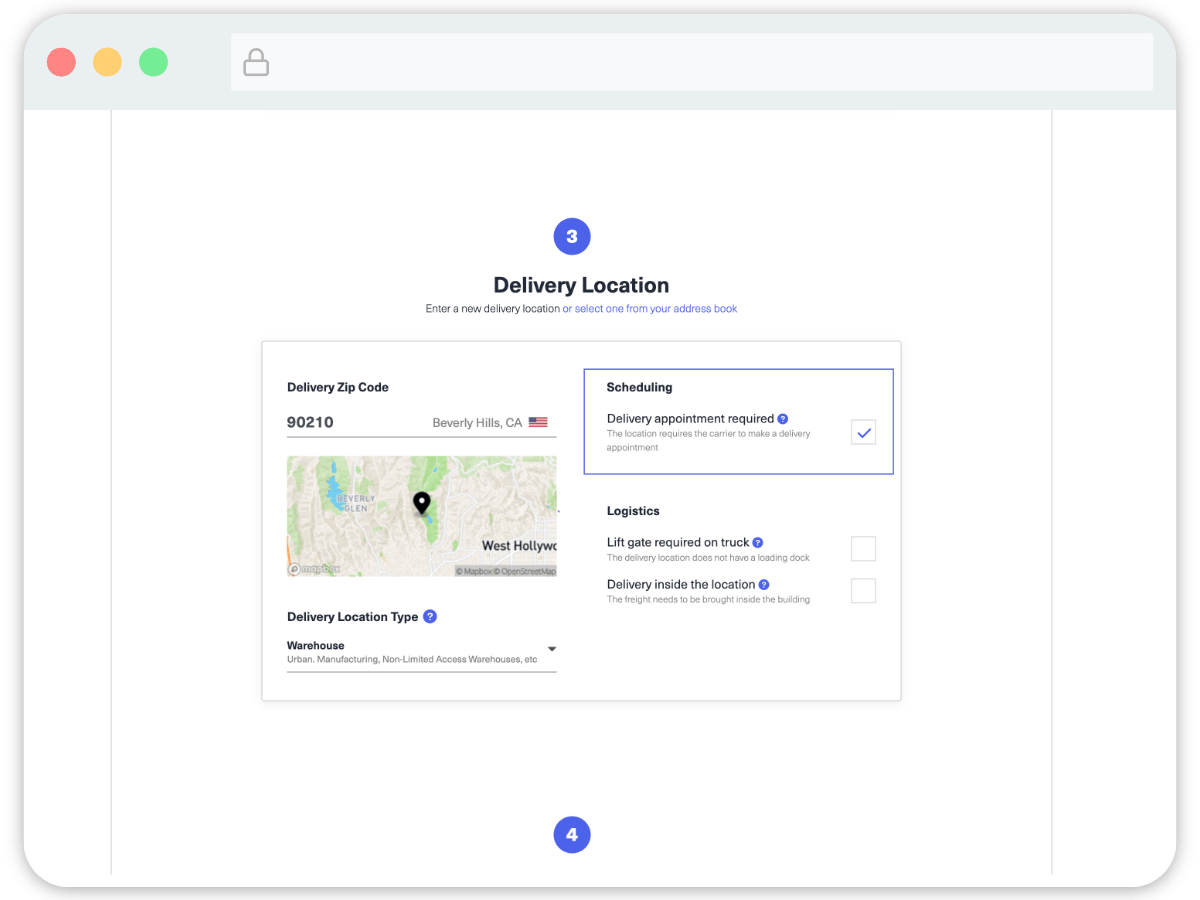Check the Delivery inside the location box

coord(863,591)
